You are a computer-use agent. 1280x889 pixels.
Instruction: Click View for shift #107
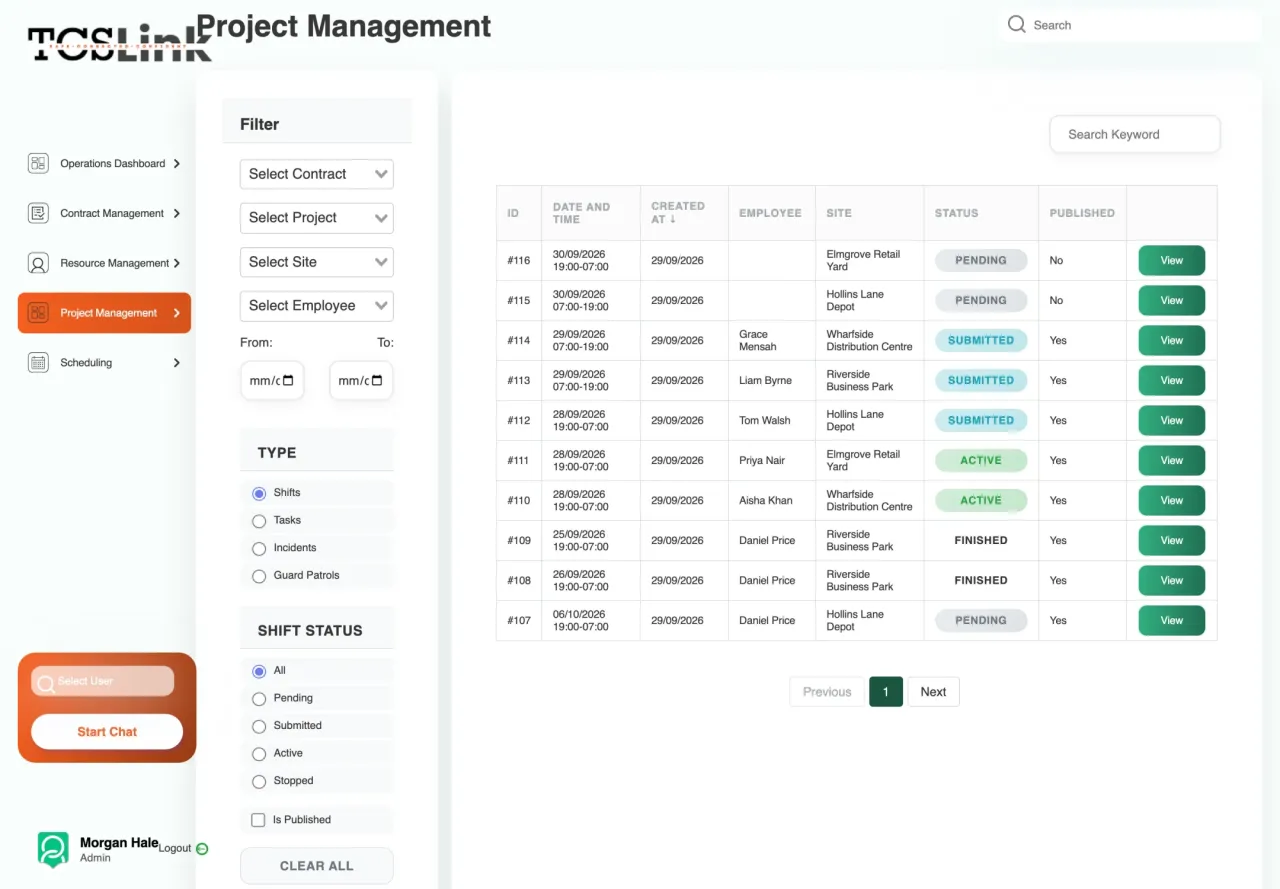[x=1172, y=620]
